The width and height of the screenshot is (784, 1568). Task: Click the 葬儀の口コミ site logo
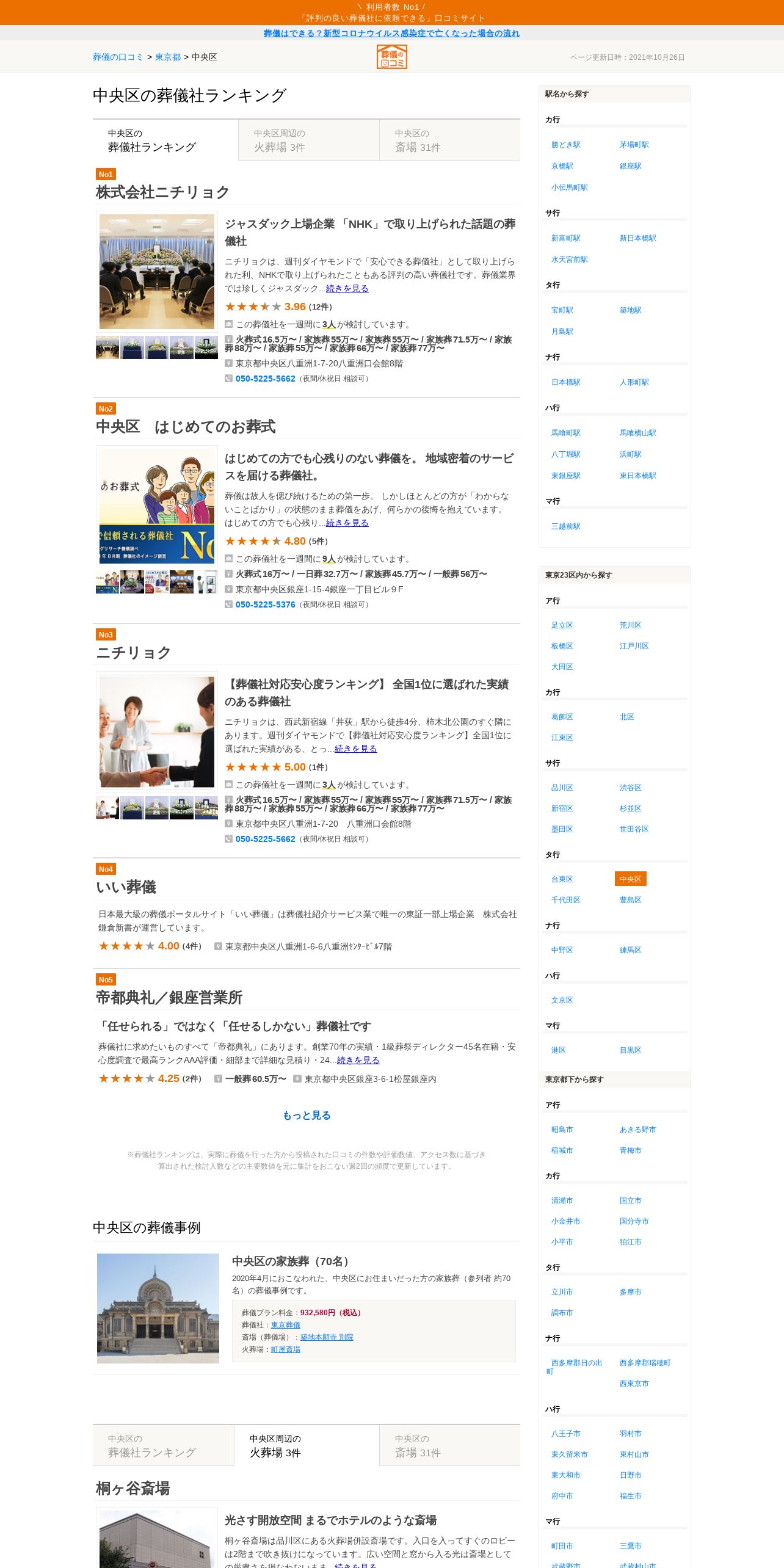click(391, 57)
